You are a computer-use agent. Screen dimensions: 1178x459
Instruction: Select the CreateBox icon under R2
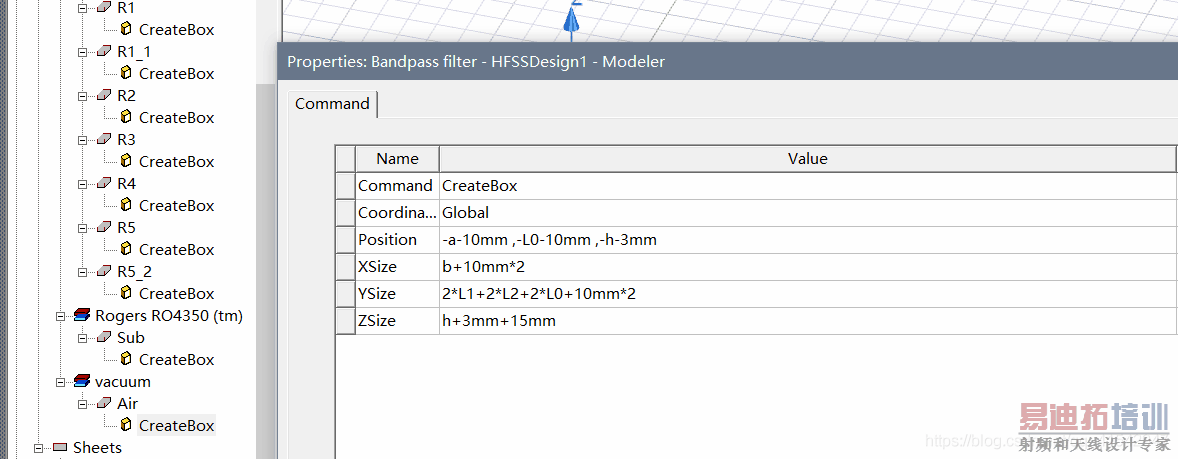click(126, 117)
